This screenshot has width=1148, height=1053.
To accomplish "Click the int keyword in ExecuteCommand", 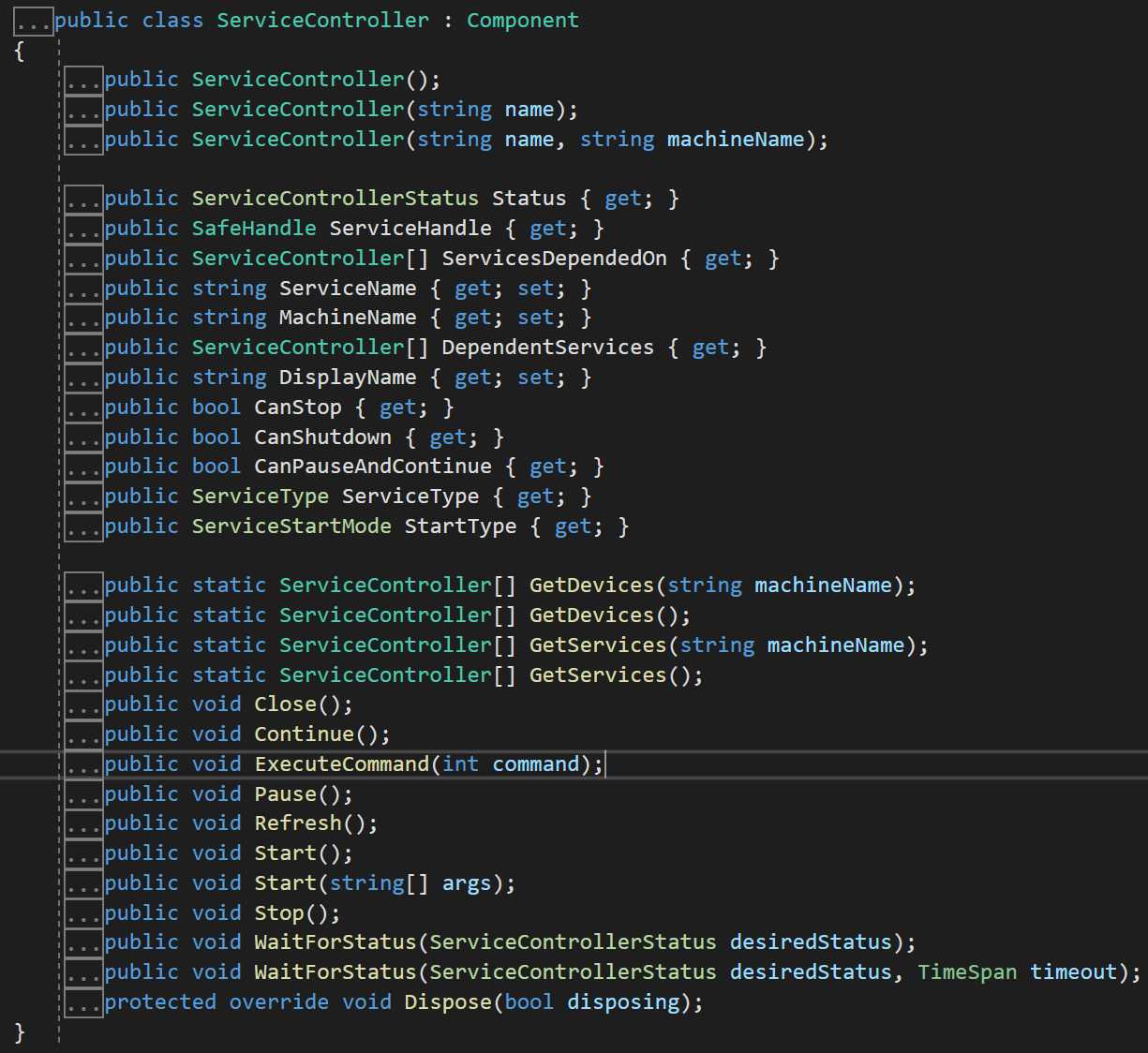I will coord(460,764).
